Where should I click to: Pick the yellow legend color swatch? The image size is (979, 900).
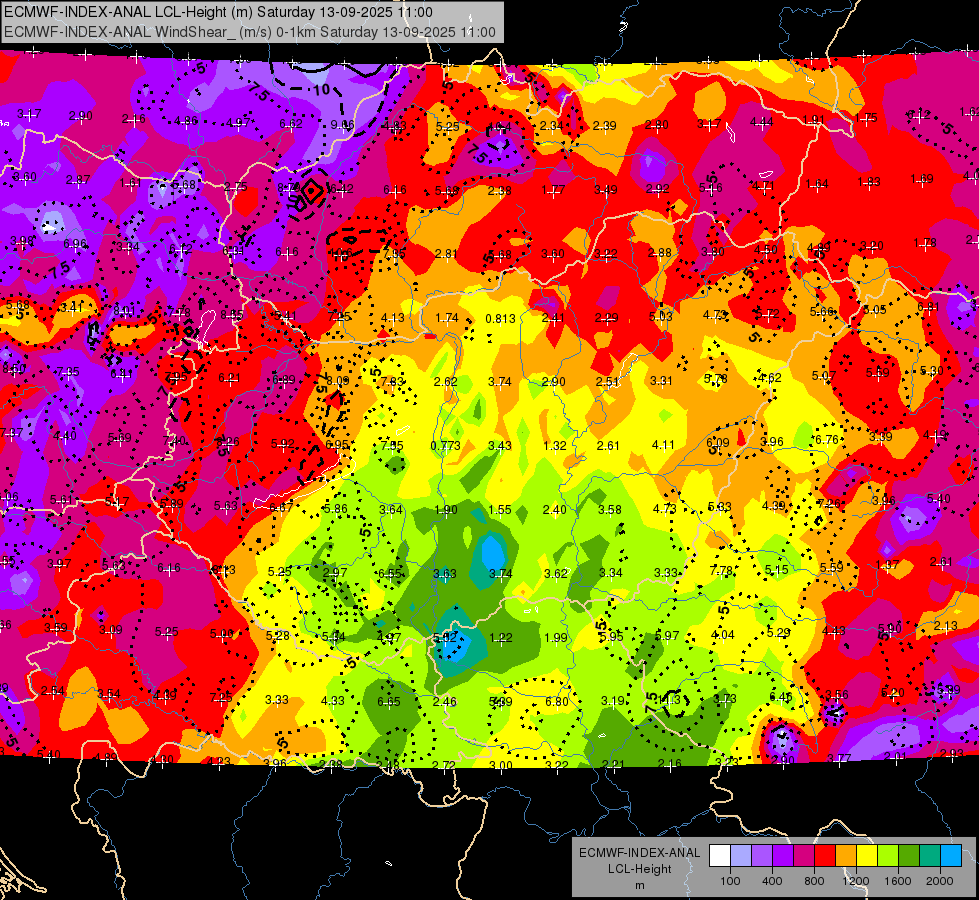pos(867,855)
